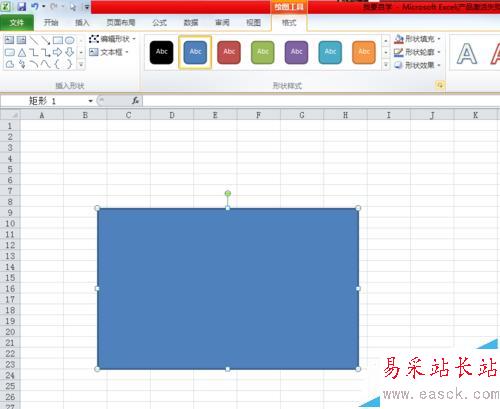This screenshot has width=500, height=409.
Task: Select the Arc shape
Action: point(34,64)
